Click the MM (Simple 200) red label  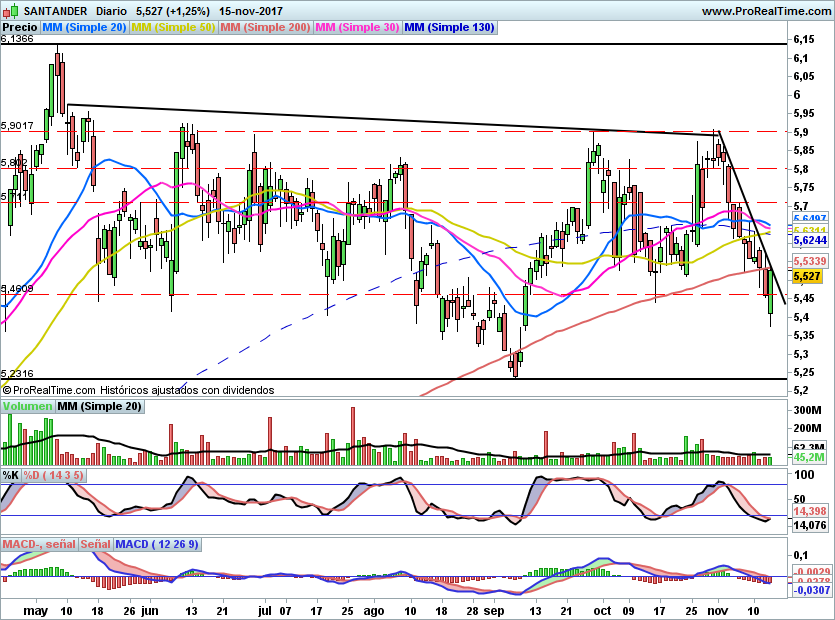pos(265,27)
